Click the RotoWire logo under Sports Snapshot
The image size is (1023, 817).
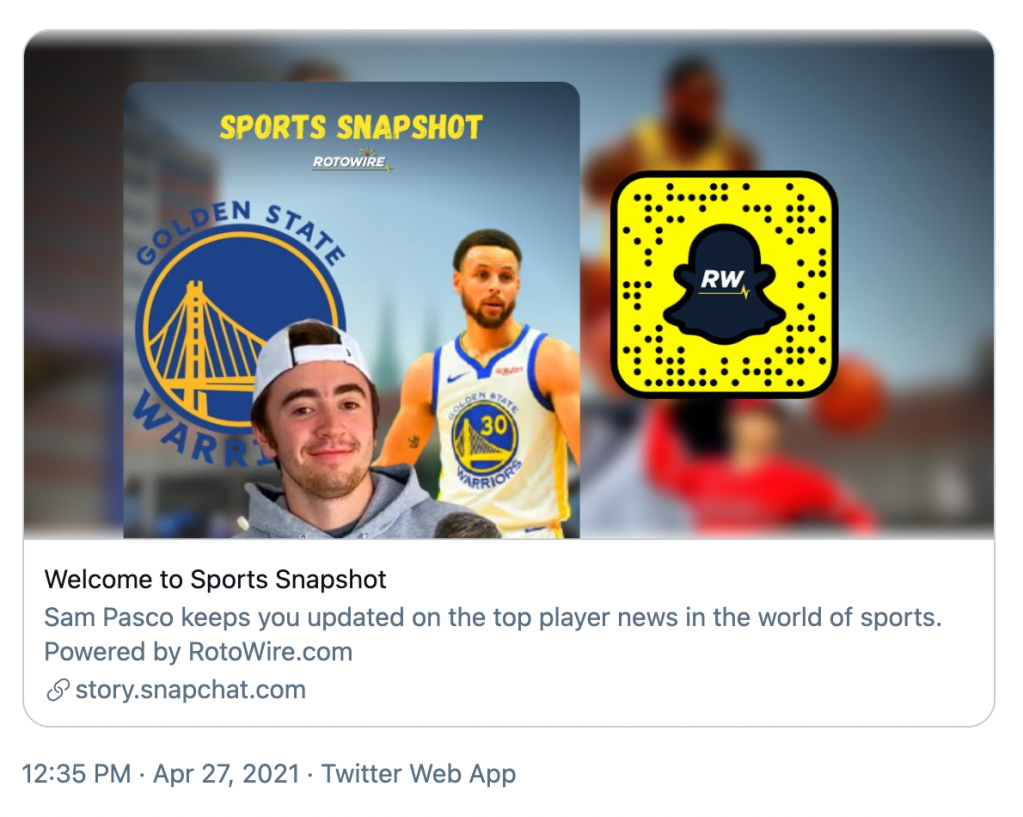tap(351, 161)
